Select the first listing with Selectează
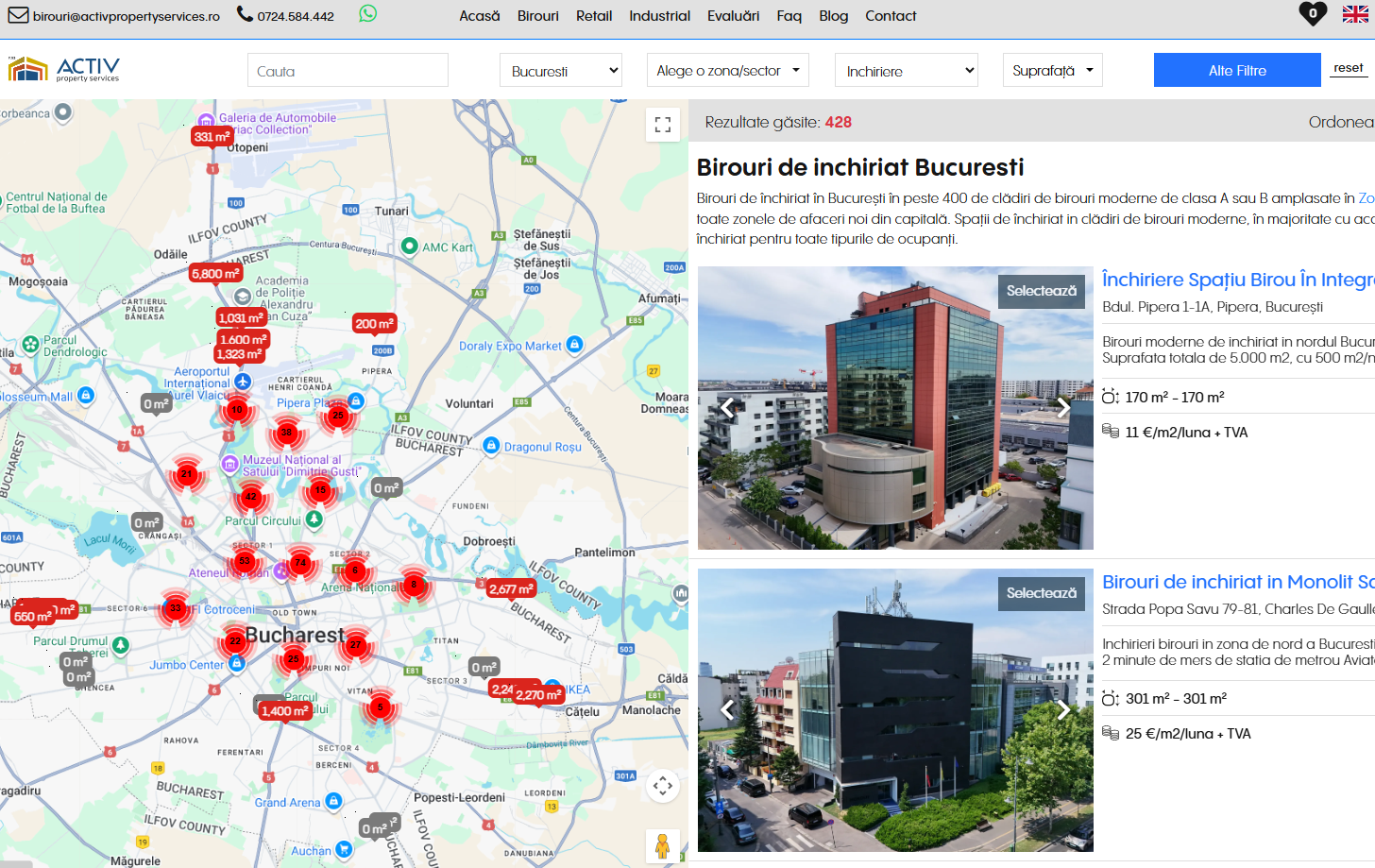1375x868 pixels. point(1041,291)
